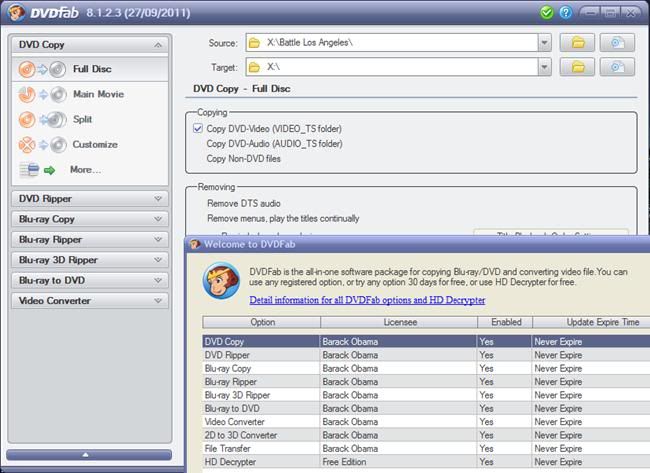Toggle Remove DTS audio option
The image size is (650, 473).
(x=244, y=204)
